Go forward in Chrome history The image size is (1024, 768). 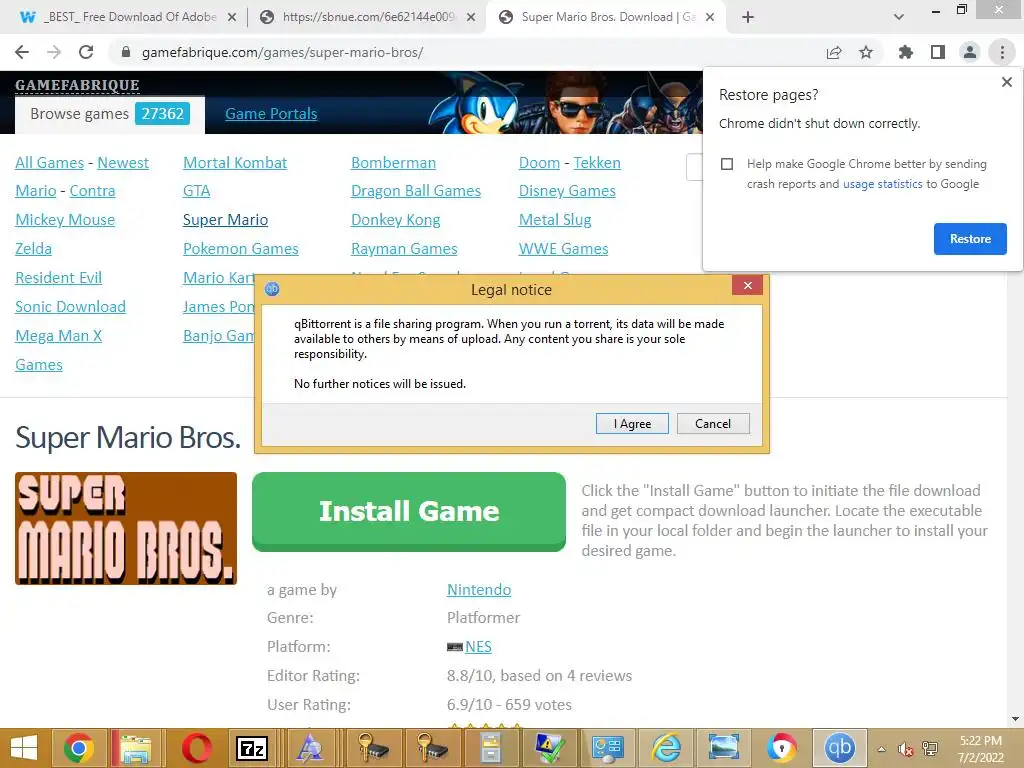(54, 52)
